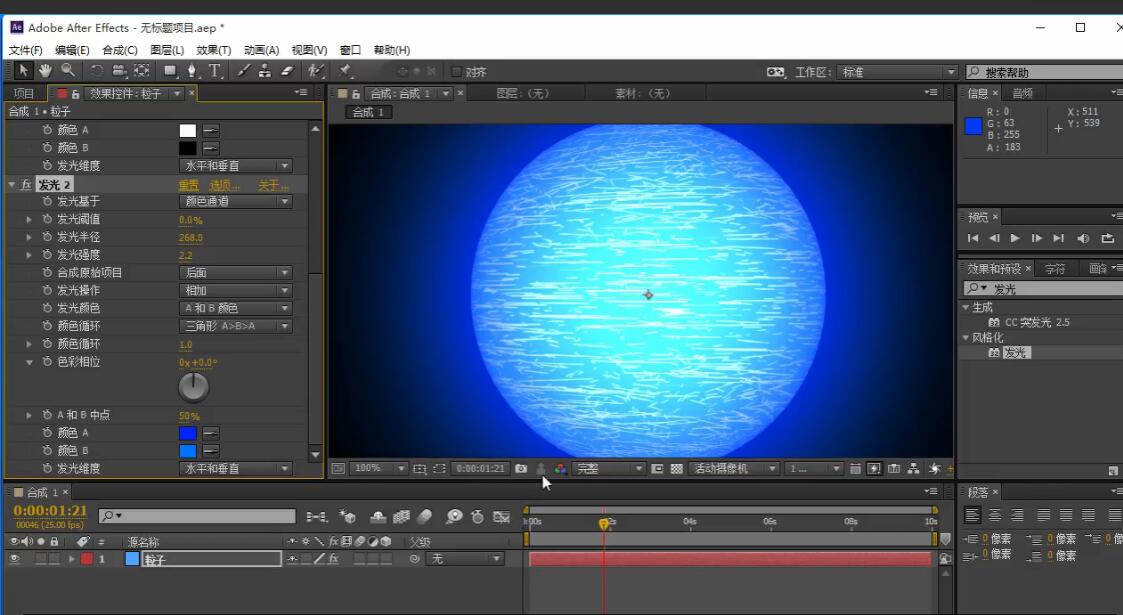The image size is (1123, 615).
Task: Open the 发光基于 dropdown
Action: point(236,201)
